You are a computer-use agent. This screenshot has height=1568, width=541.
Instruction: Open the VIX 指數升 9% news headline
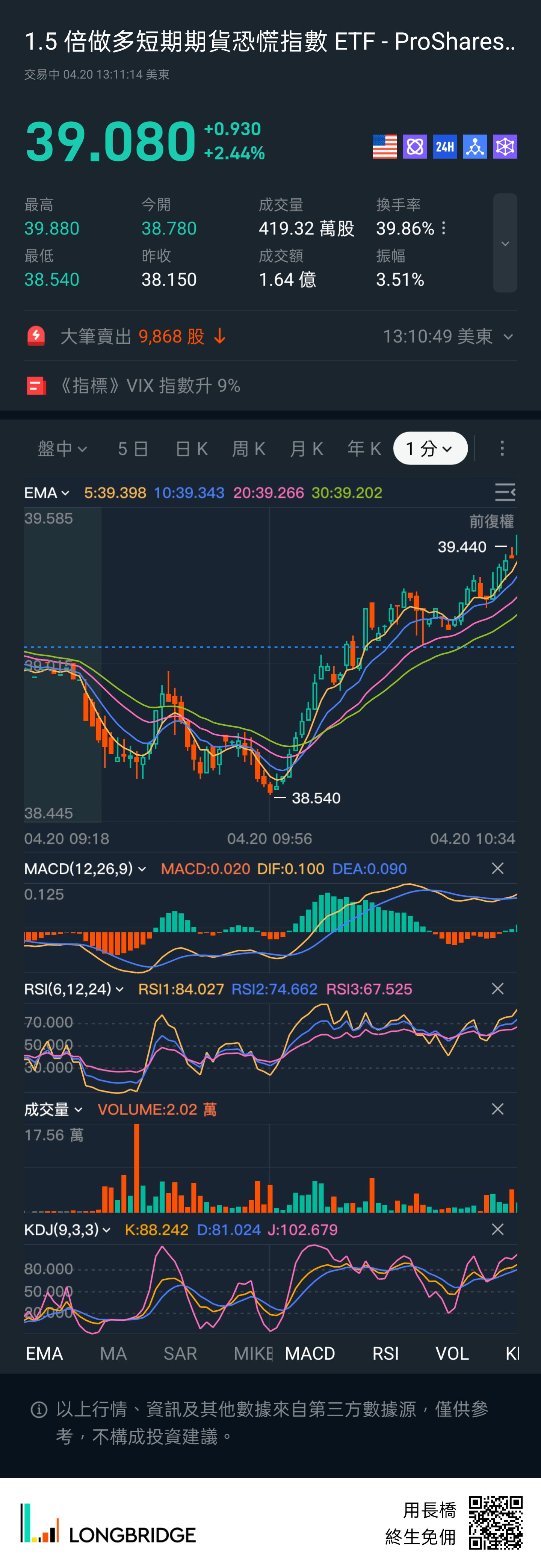coord(149,385)
